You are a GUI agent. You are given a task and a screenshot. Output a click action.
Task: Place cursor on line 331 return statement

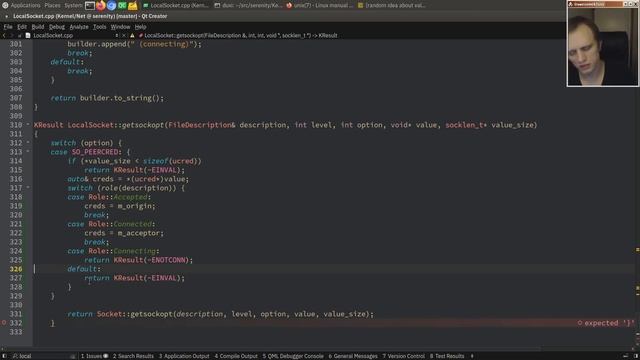(x=220, y=314)
